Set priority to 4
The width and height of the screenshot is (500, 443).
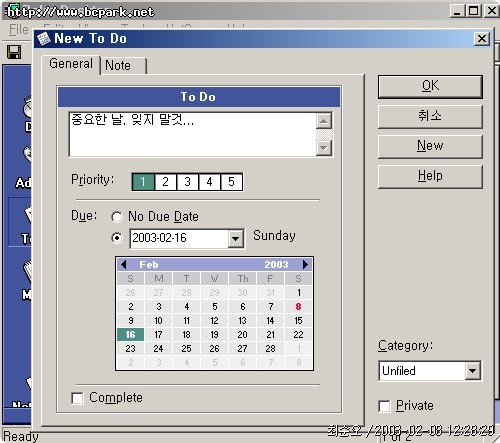[209, 182]
